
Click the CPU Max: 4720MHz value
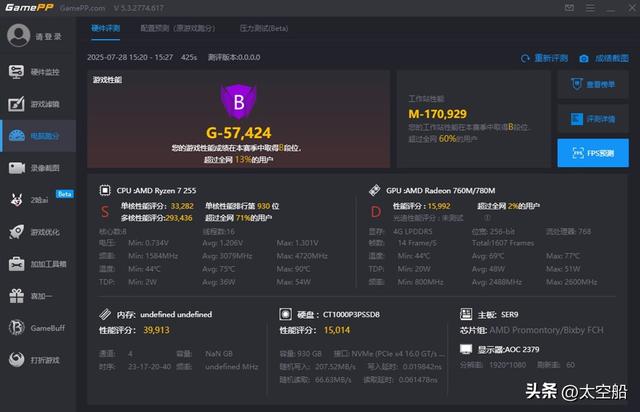coord(302,256)
